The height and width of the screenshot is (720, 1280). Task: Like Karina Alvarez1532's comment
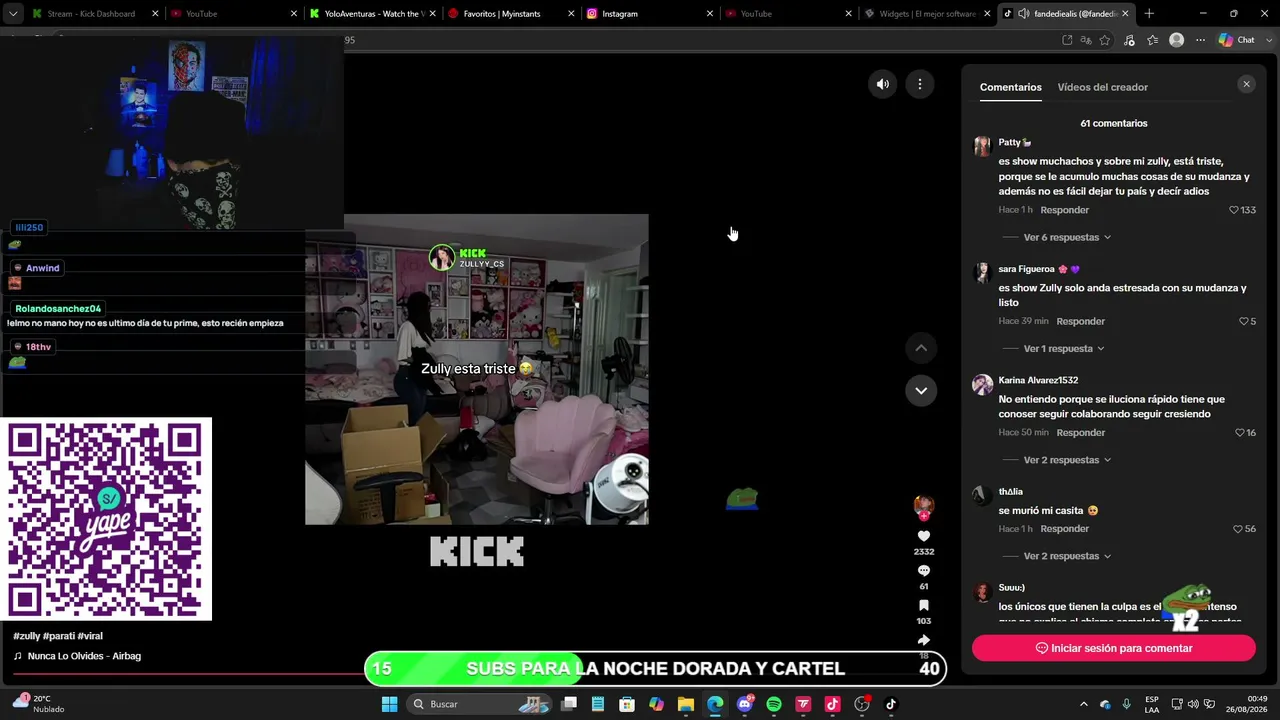[1240, 433]
